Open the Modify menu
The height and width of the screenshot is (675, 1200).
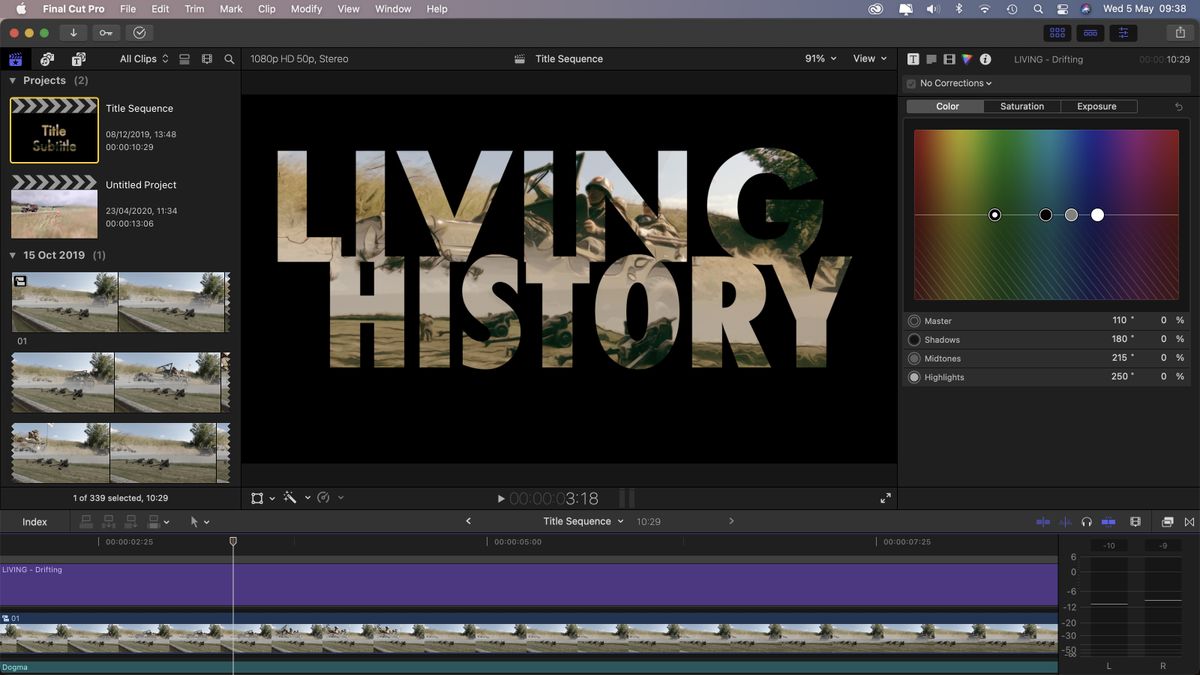point(306,9)
